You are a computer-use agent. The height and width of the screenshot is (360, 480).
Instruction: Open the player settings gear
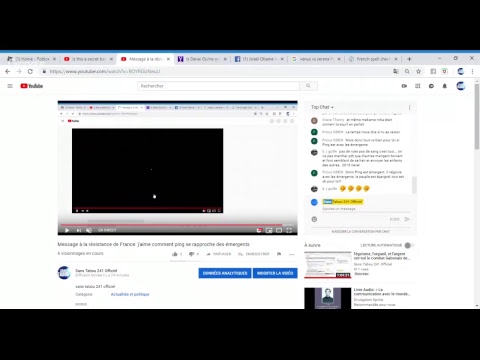click(x=259, y=230)
